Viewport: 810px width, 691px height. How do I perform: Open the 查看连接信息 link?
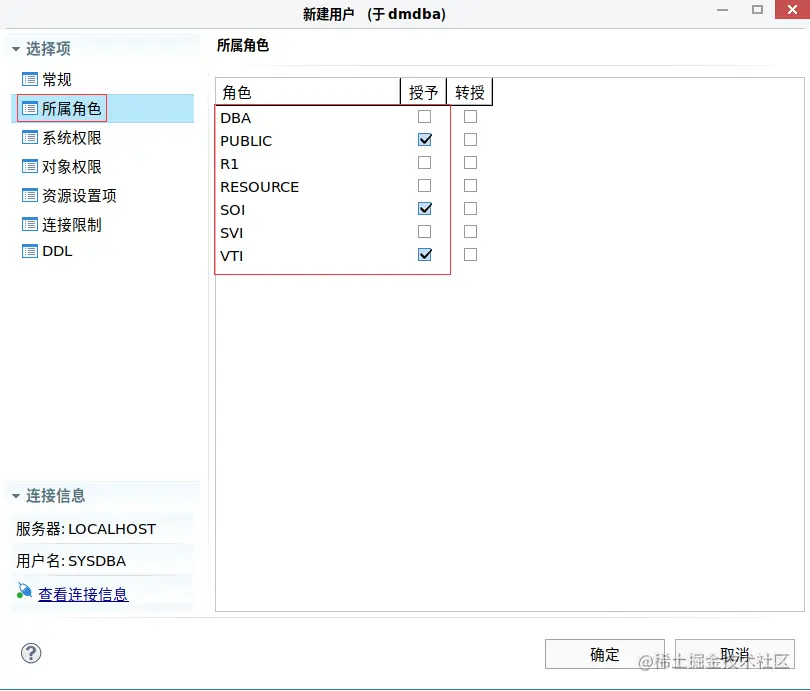pos(82,593)
